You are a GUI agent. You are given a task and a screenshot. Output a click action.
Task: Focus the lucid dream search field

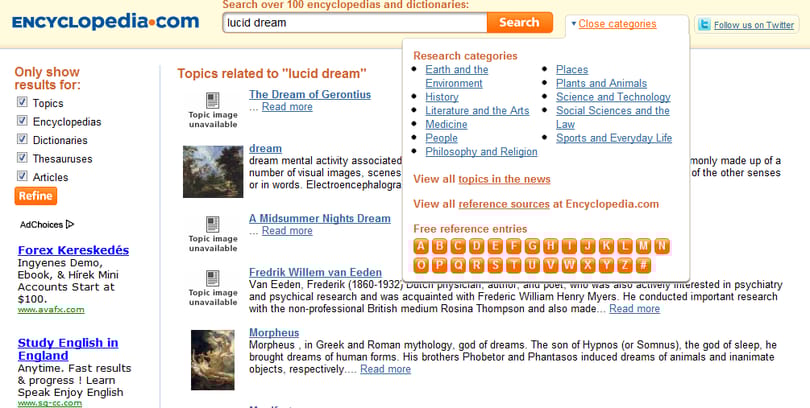click(x=355, y=23)
